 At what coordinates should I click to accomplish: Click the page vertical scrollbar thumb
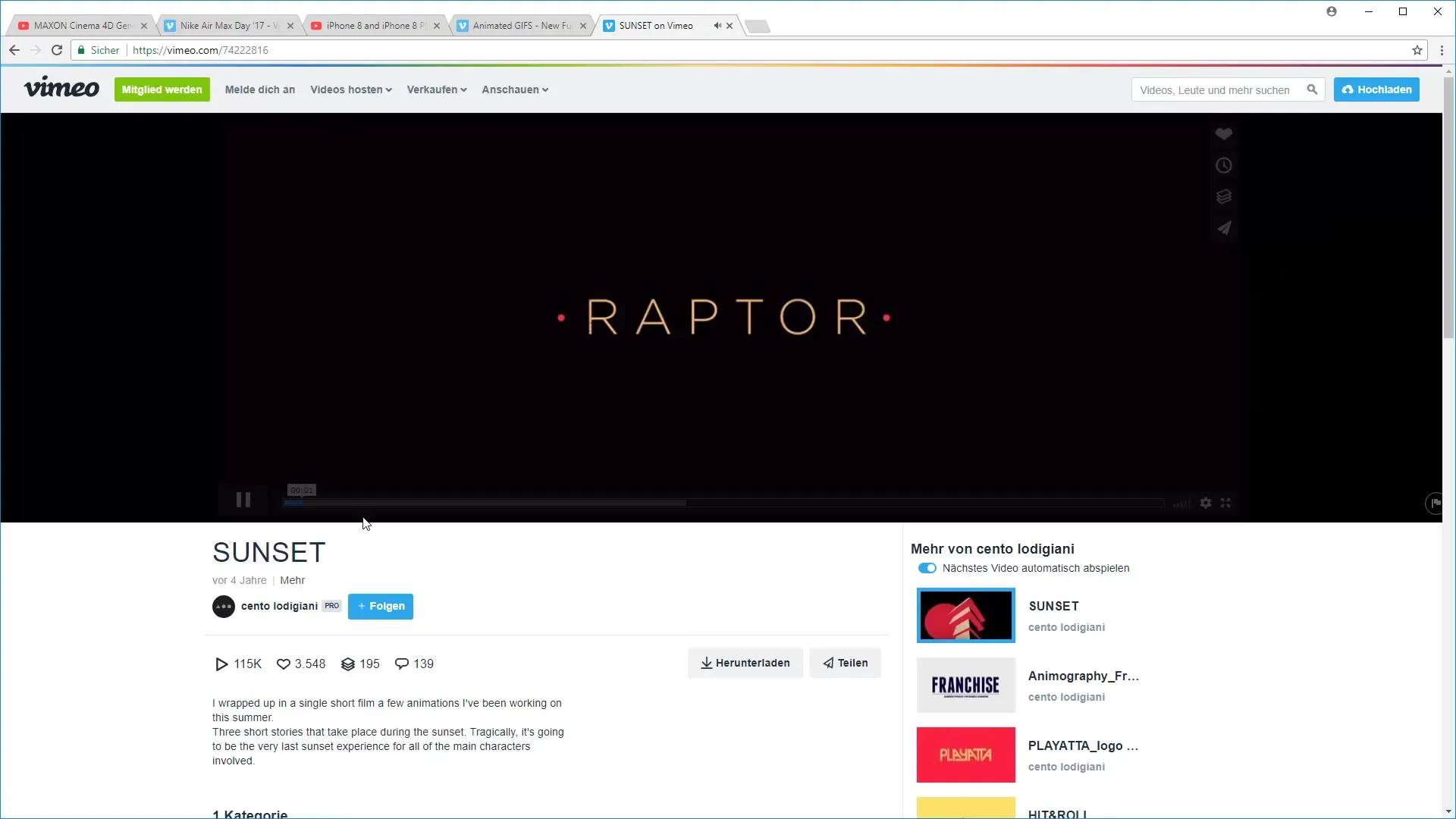click(1448, 207)
